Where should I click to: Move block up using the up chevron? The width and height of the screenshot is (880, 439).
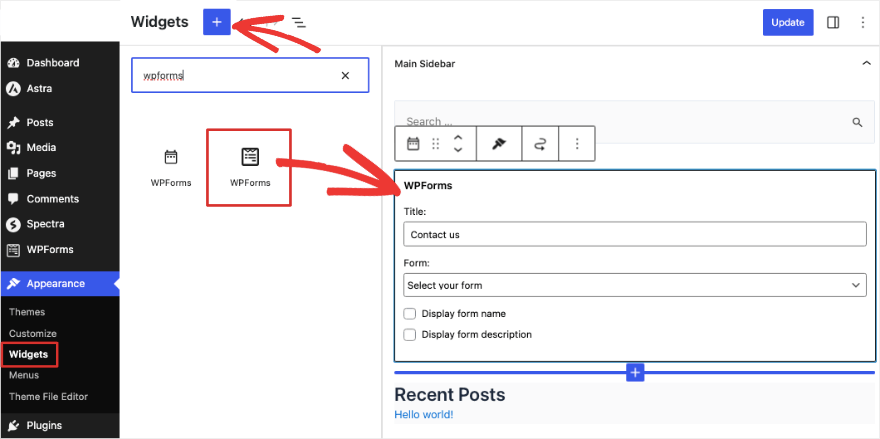coord(458,138)
